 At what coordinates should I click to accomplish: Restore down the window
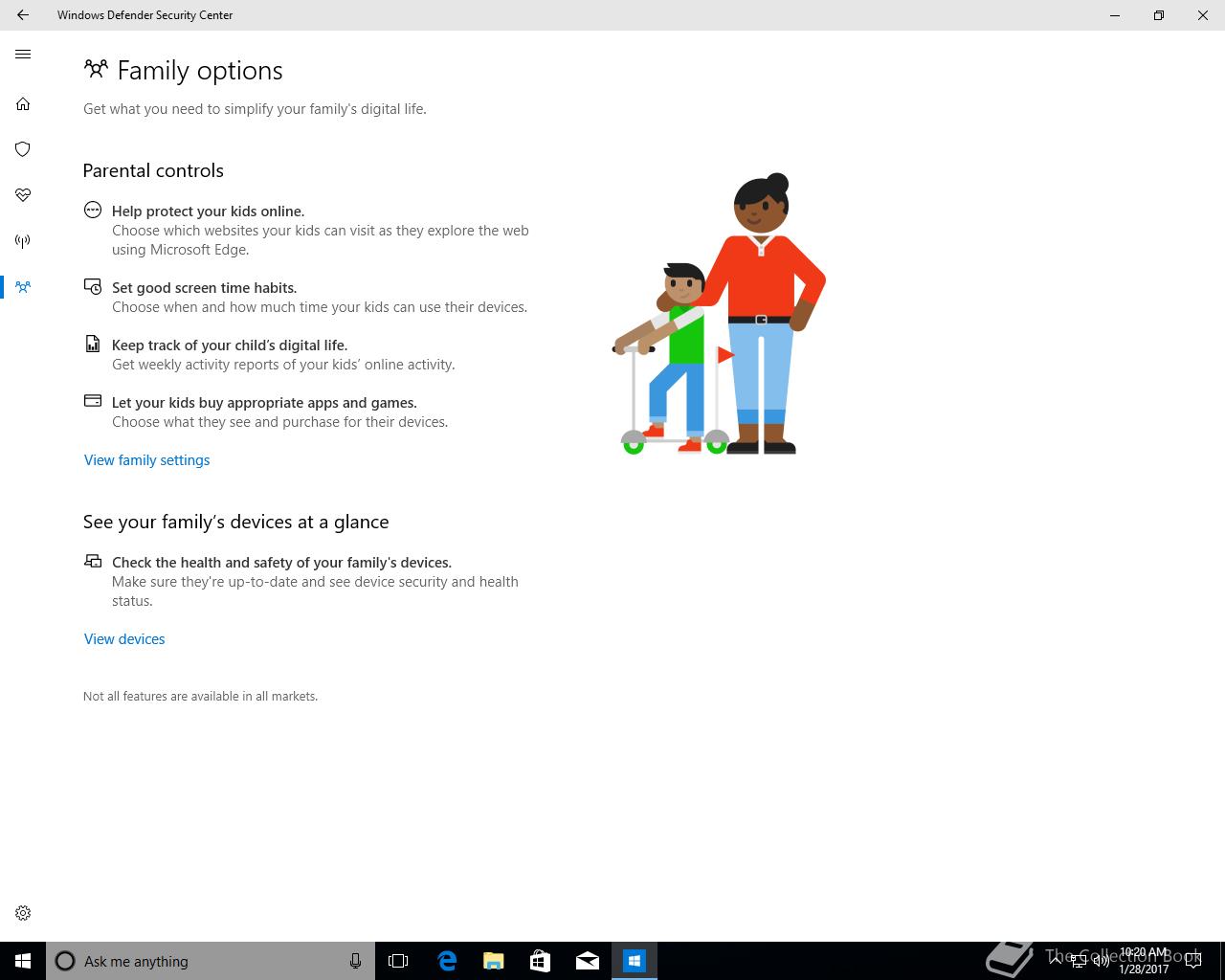pyautogui.click(x=1159, y=15)
